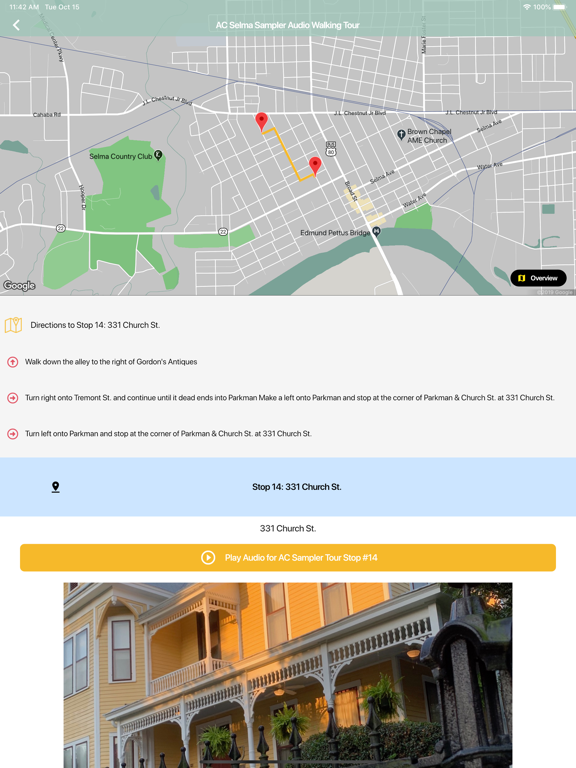The height and width of the screenshot is (768, 576).
Task: Tap the 'Stop 14: 331 Church St.' banner title
Action: point(297,487)
